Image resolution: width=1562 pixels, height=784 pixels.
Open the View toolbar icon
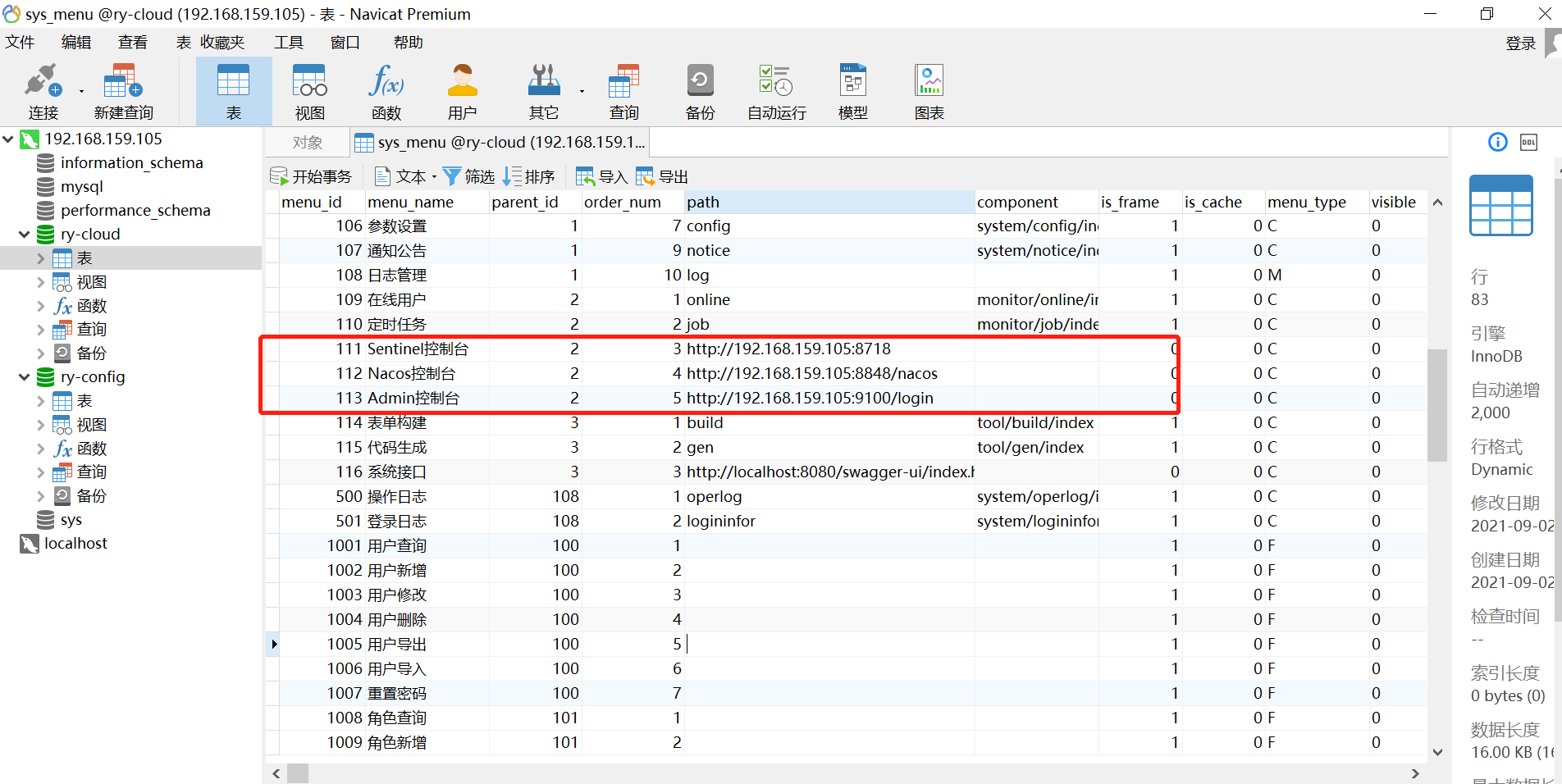309,92
